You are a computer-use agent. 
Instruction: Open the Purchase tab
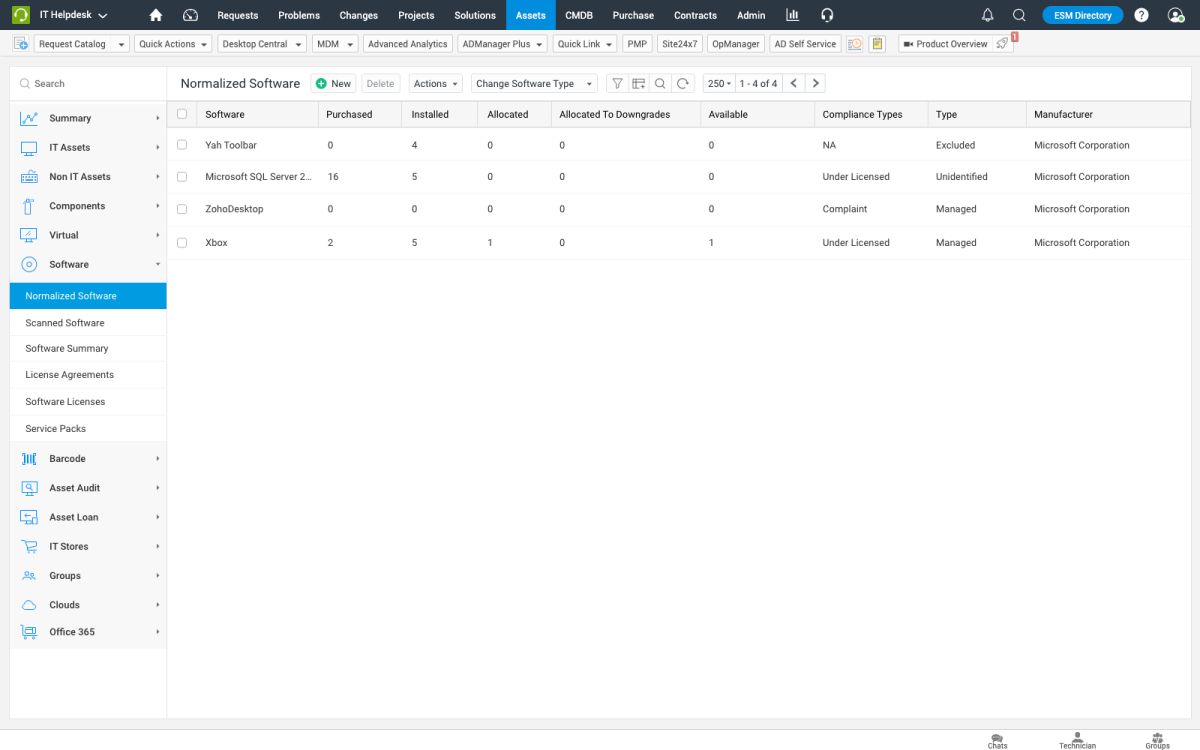coord(633,15)
